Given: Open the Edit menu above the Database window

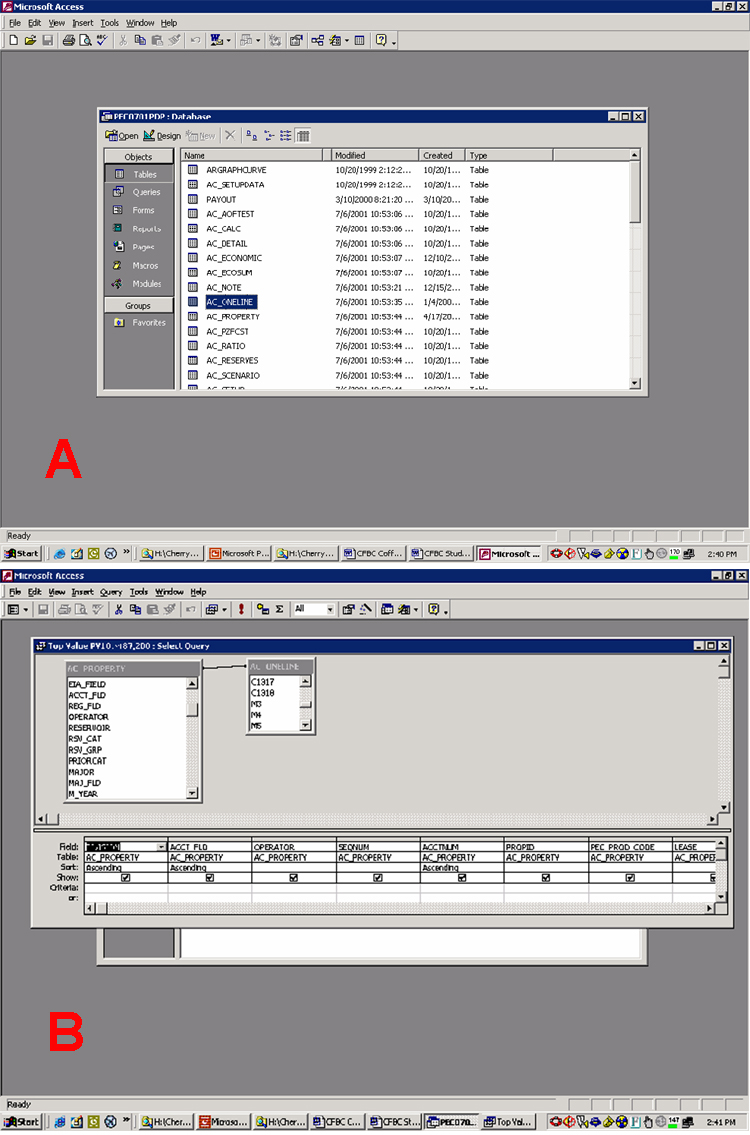Looking at the screenshot, I should click(x=35, y=23).
